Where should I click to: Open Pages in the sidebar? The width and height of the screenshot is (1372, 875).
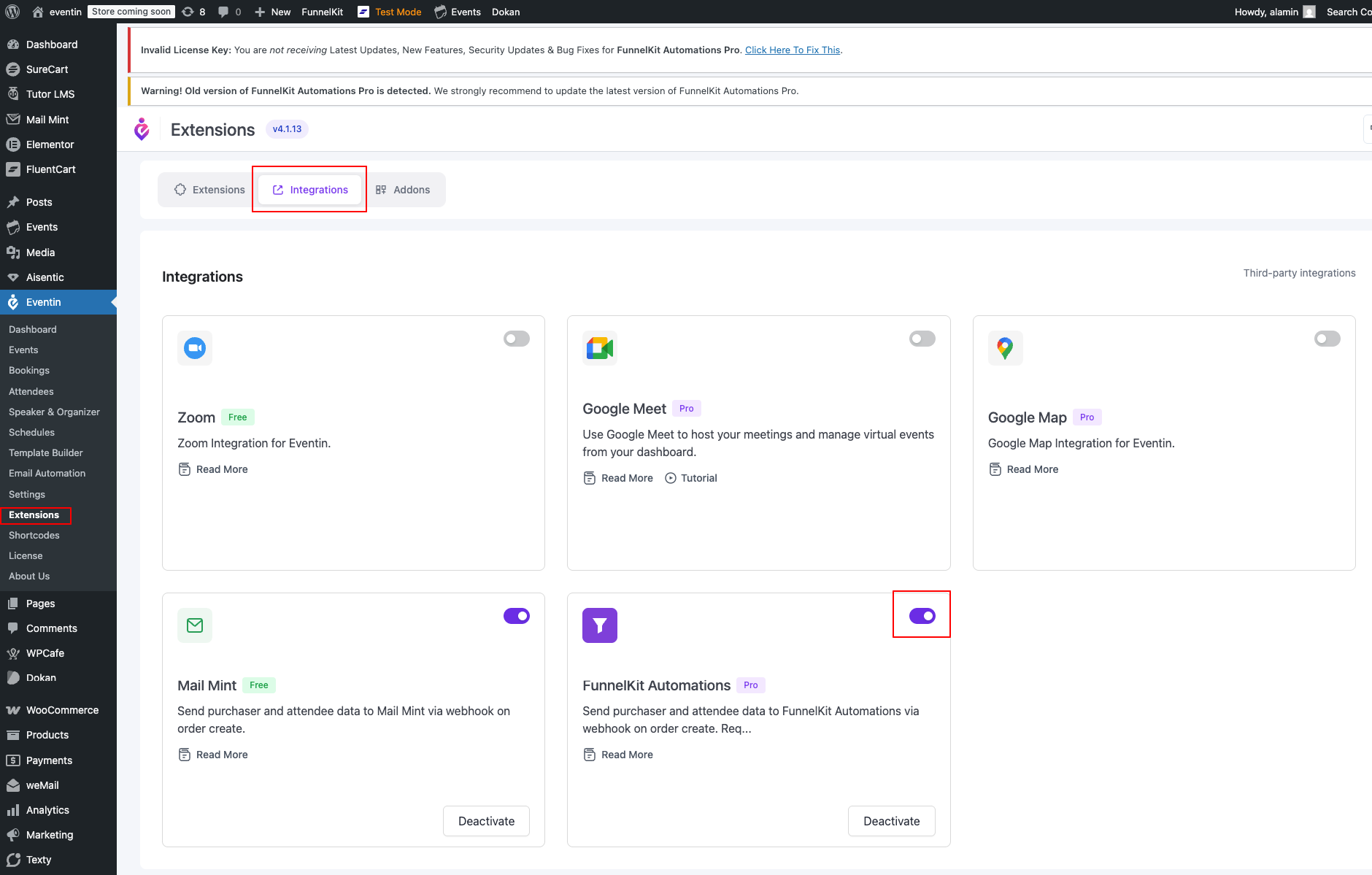pyautogui.click(x=58, y=604)
